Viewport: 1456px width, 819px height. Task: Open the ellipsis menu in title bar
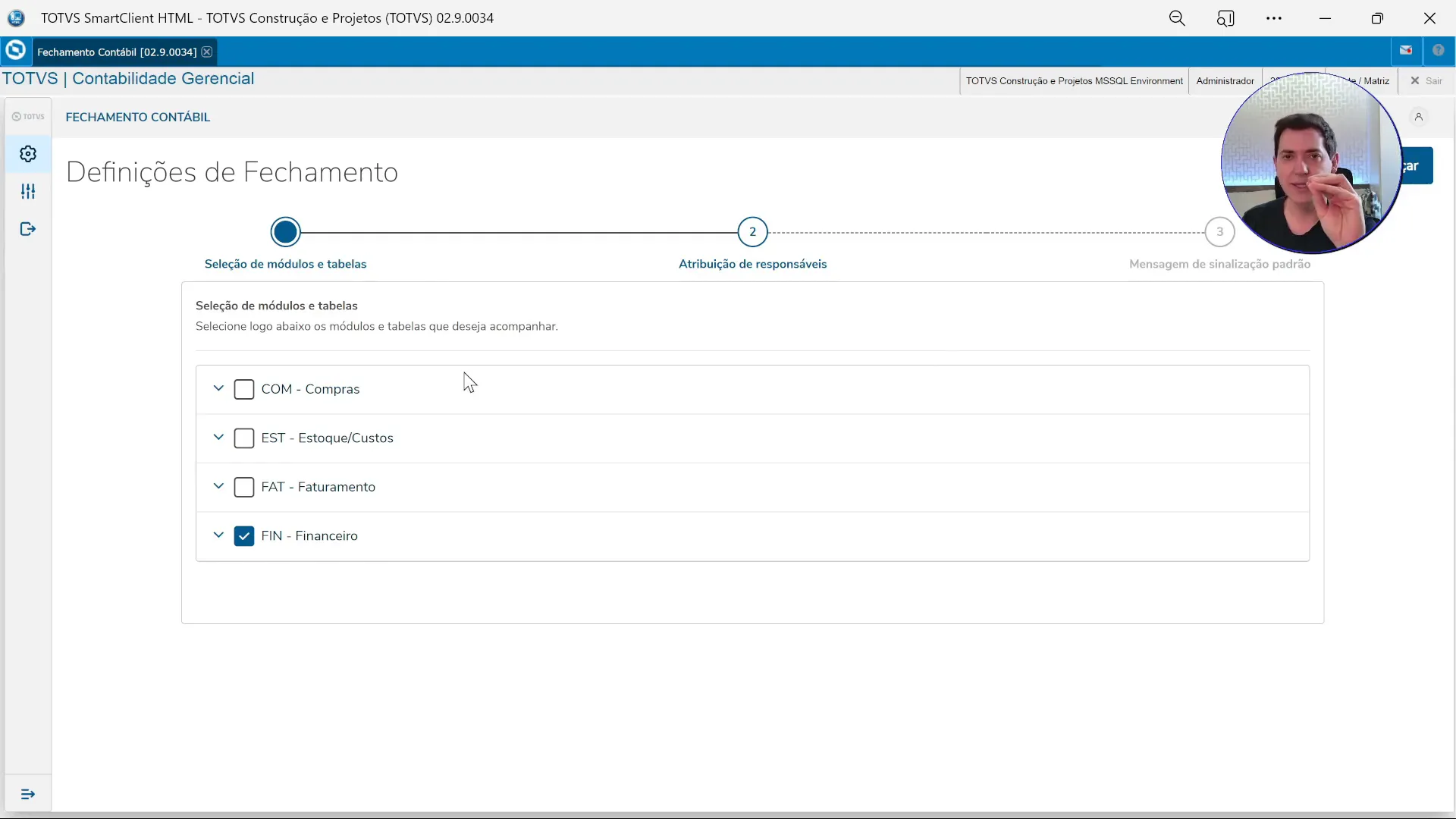tap(1274, 18)
